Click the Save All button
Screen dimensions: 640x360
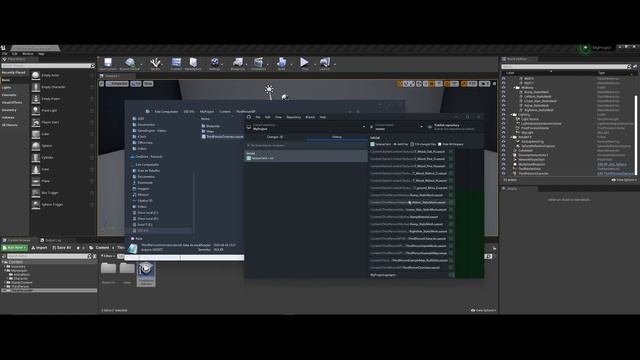click(x=62, y=248)
